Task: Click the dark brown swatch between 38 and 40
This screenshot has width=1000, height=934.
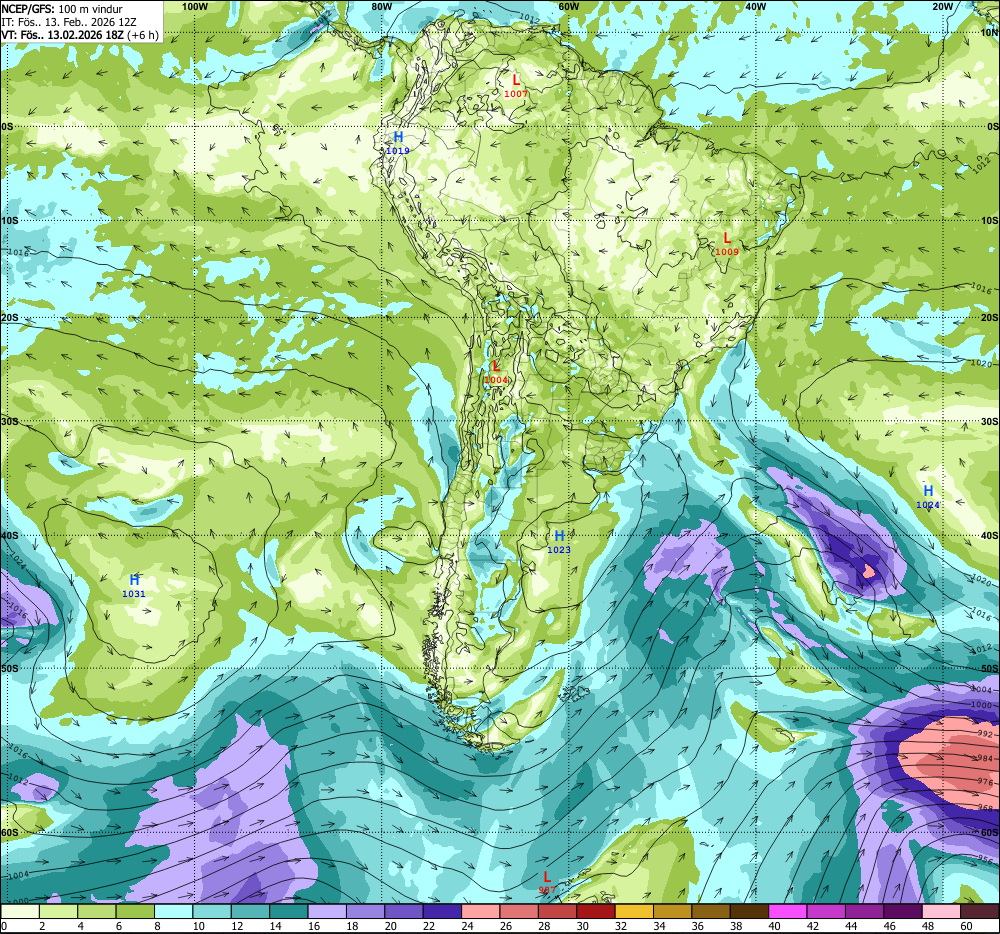Action: coord(749,912)
